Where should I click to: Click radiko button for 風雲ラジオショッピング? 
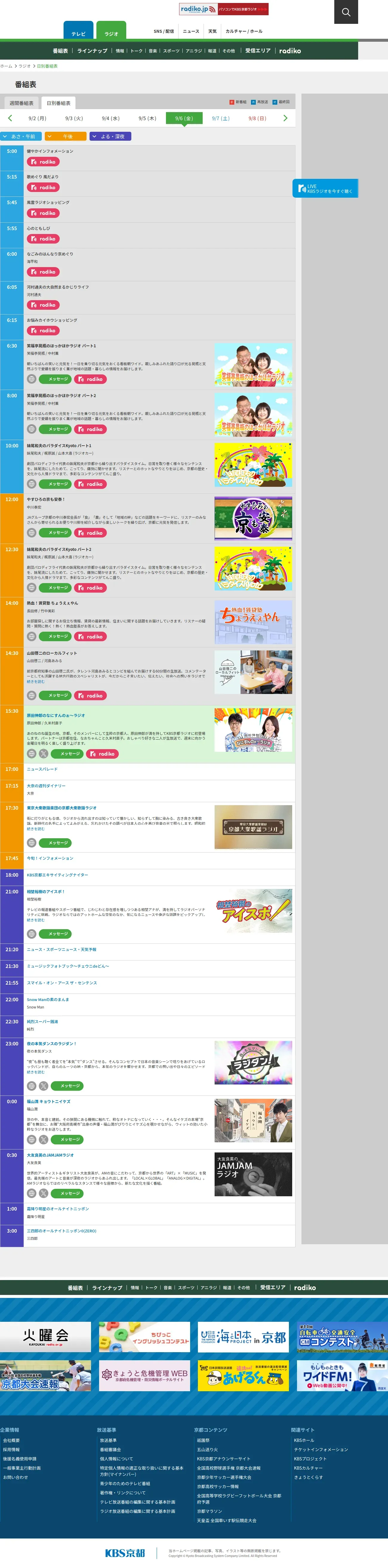[43, 213]
